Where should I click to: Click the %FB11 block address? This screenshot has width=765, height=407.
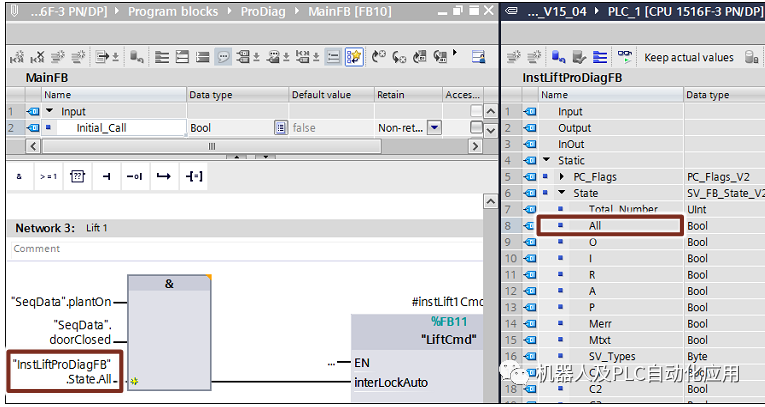coord(449,322)
